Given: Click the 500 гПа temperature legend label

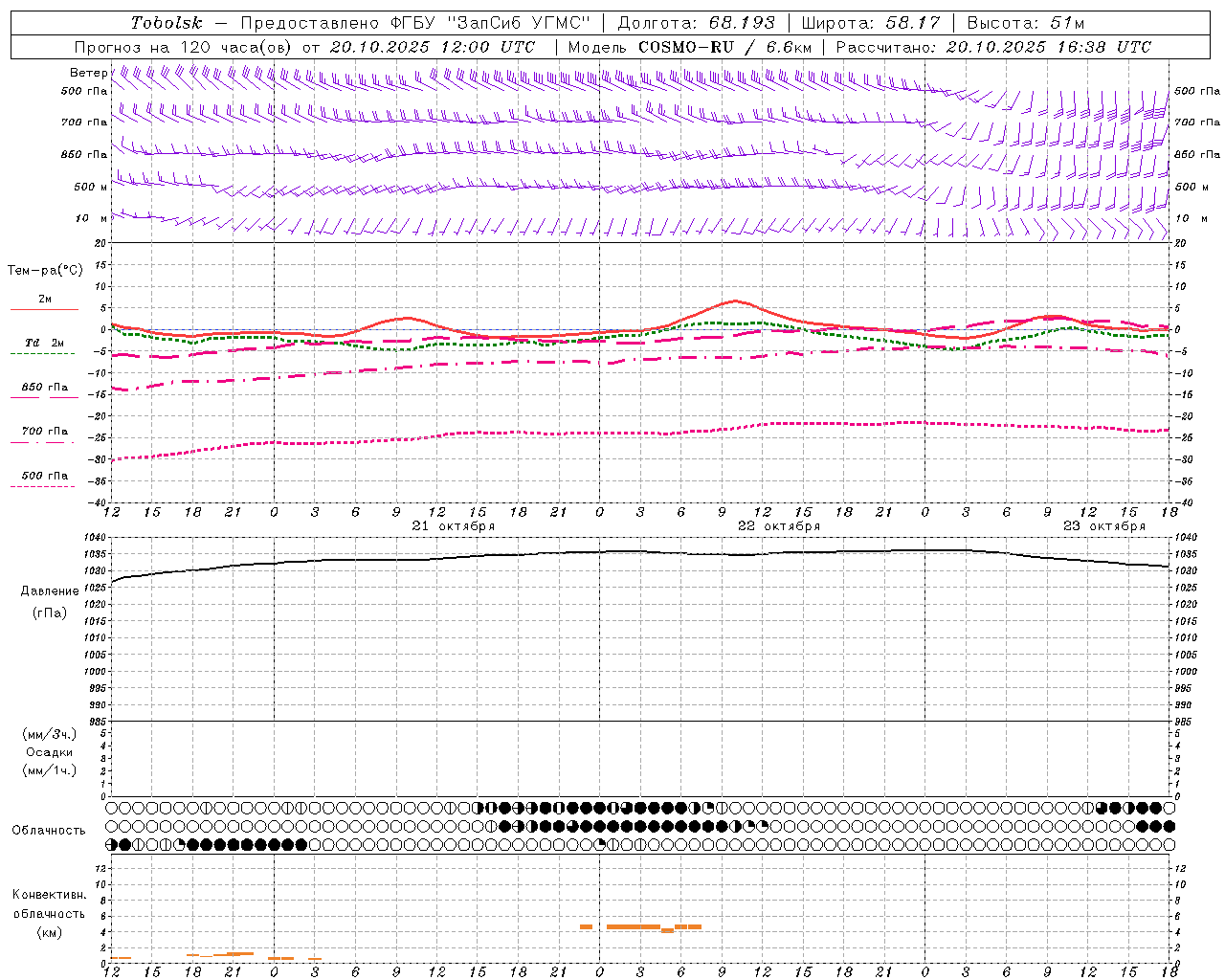Looking at the screenshot, I should pos(45,476).
